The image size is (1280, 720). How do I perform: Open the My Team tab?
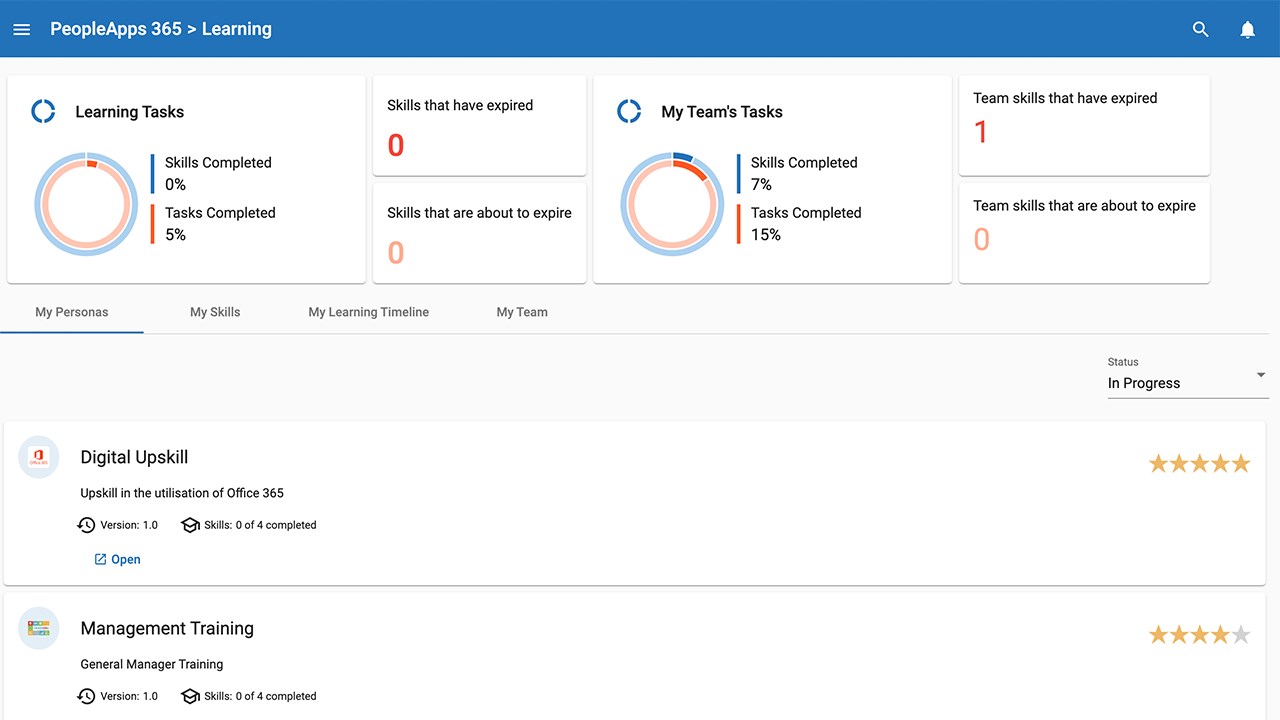522,312
